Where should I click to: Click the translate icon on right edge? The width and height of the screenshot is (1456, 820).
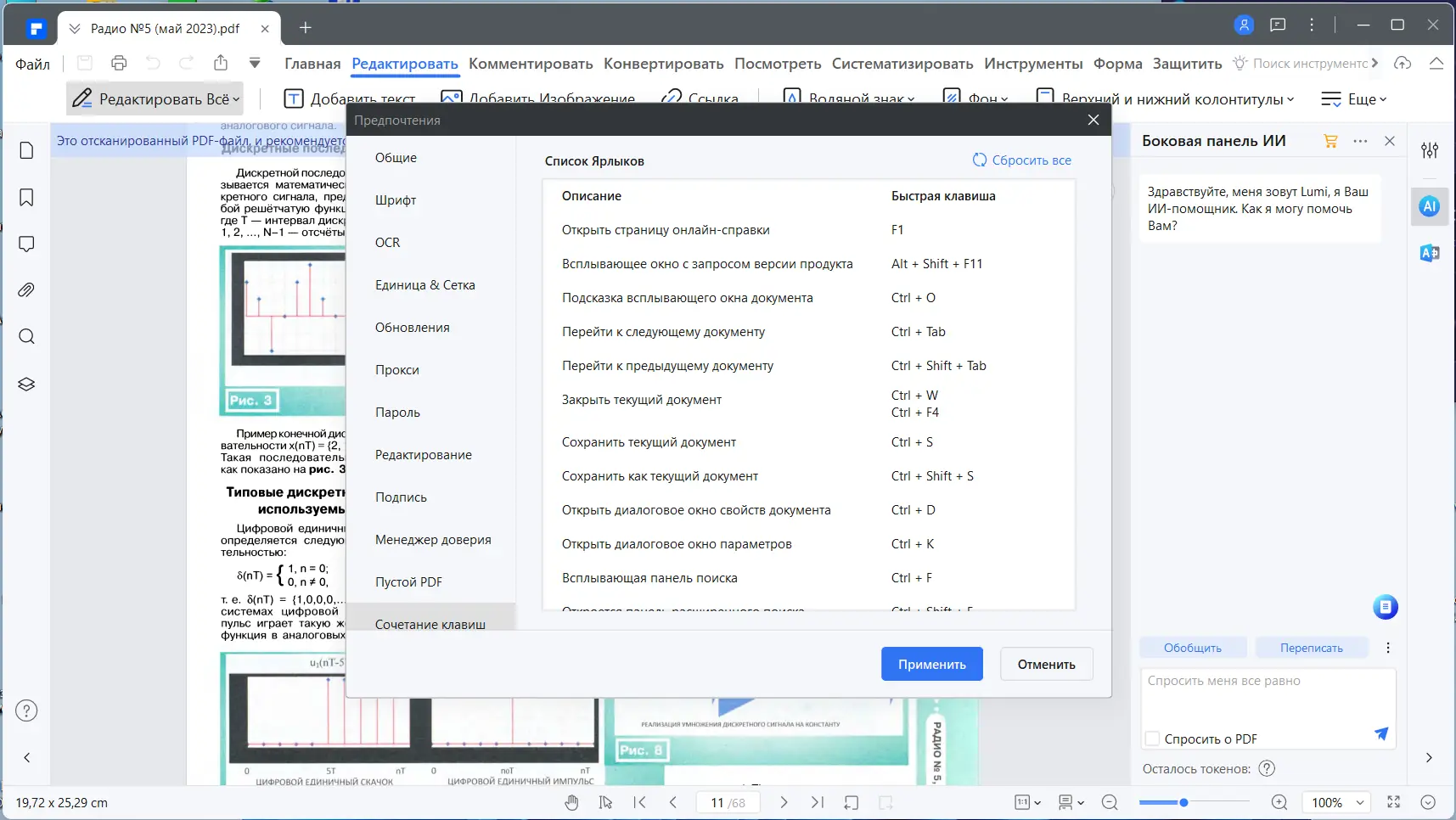(1430, 253)
